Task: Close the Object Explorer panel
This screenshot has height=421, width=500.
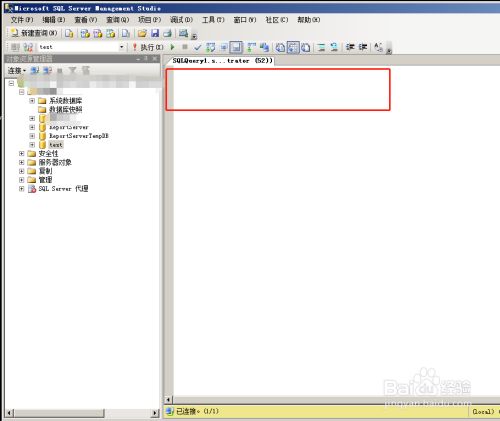Action: pyautogui.click(x=155, y=58)
